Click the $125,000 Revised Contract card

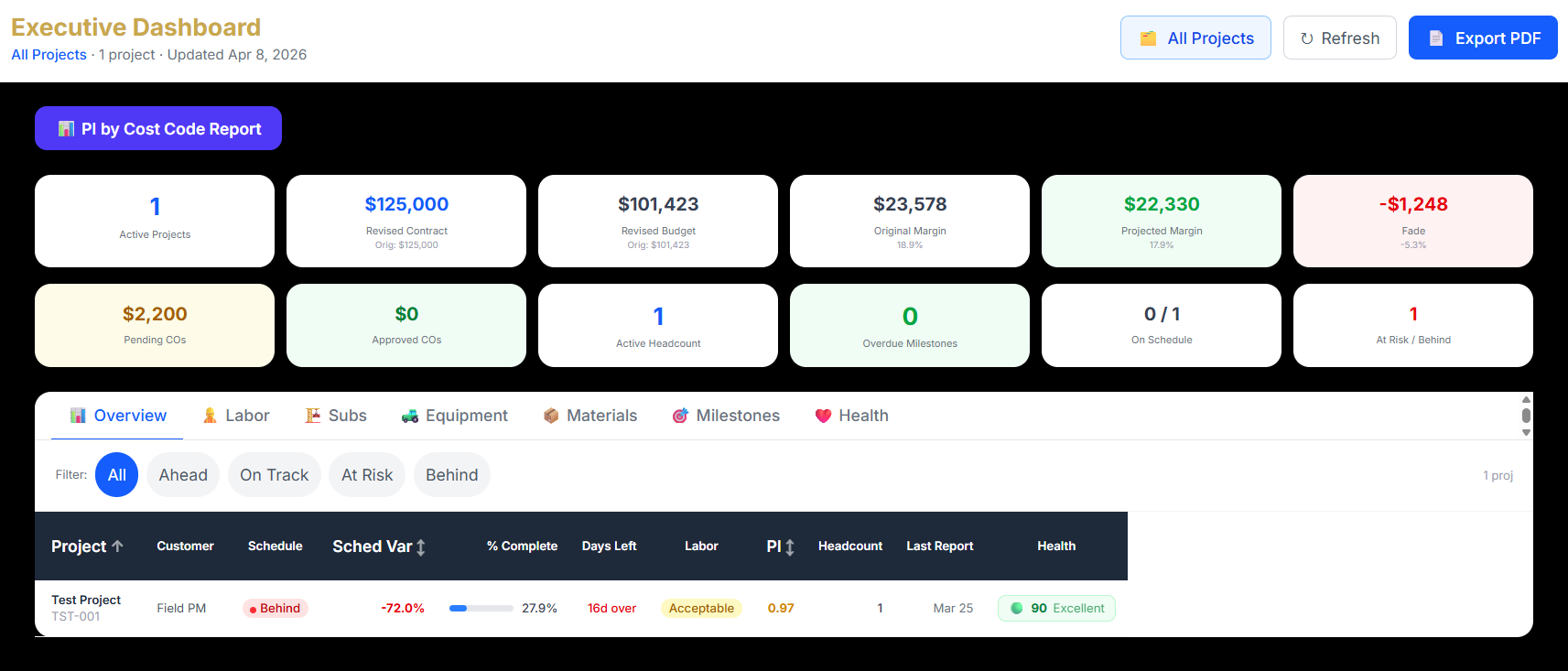406,221
